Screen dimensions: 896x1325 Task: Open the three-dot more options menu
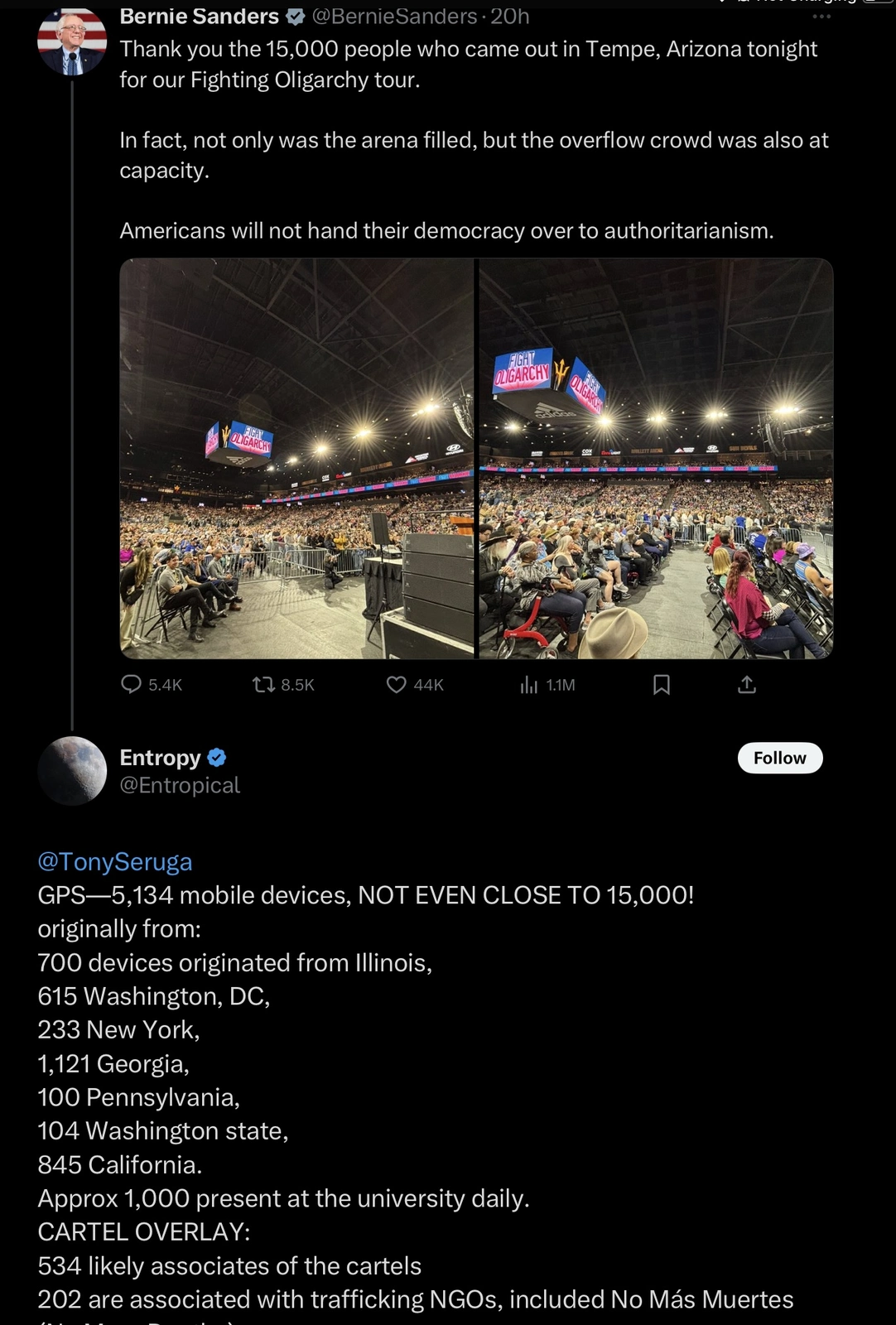pyautogui.click(x=821, y=17)
